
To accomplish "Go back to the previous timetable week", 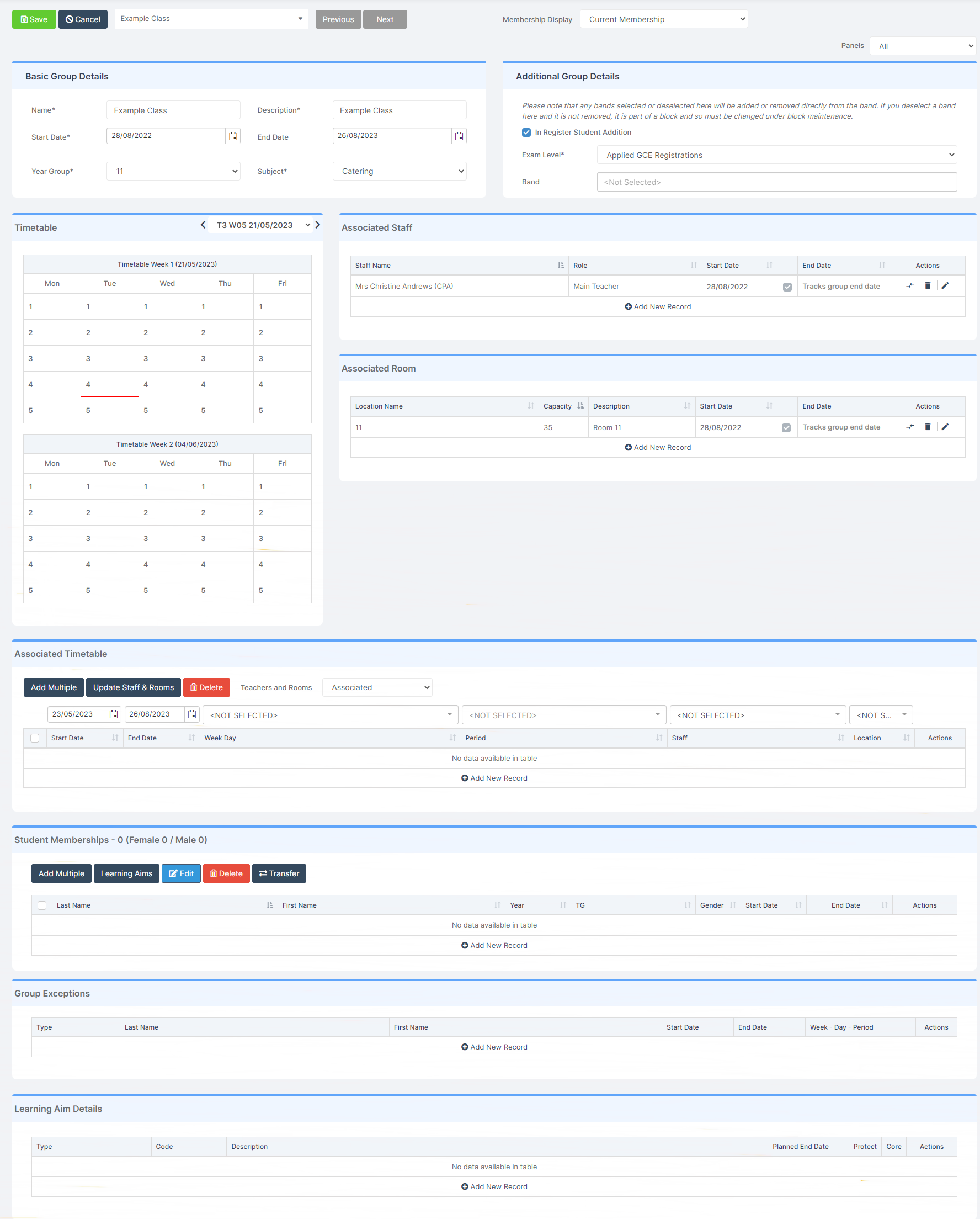I will (x=203, y=225).
